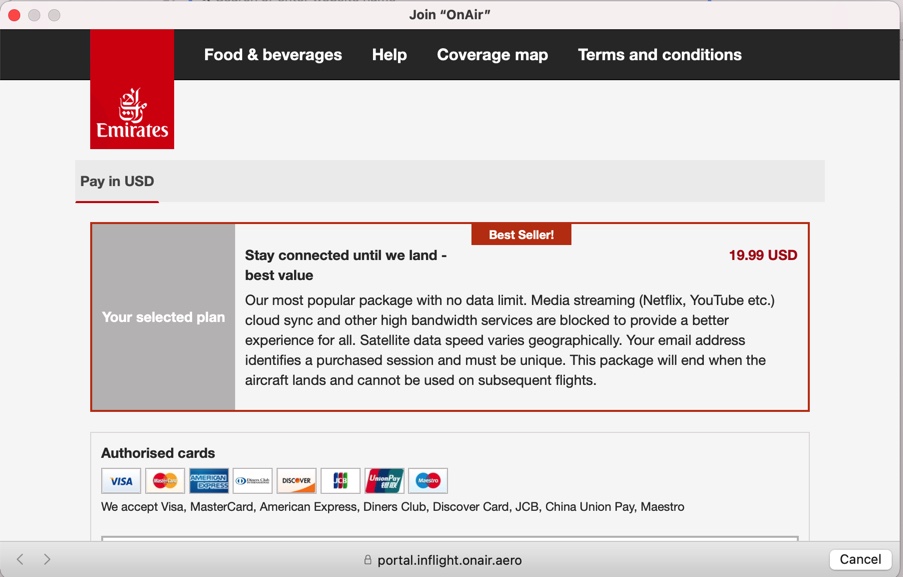The width and height of the screenshot is (903, 577).
Task: Click the UnionPay card icon
Action: (x=384, y=481)
